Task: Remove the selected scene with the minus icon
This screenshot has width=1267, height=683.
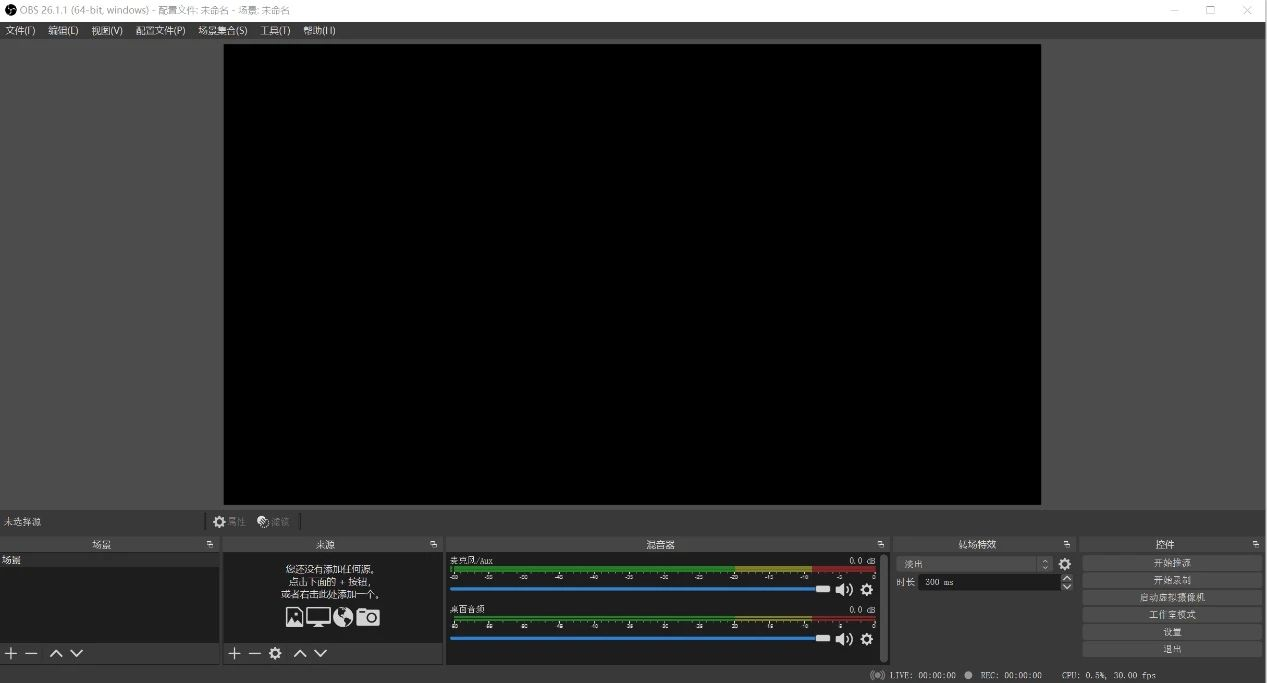Action: (31, 653)
